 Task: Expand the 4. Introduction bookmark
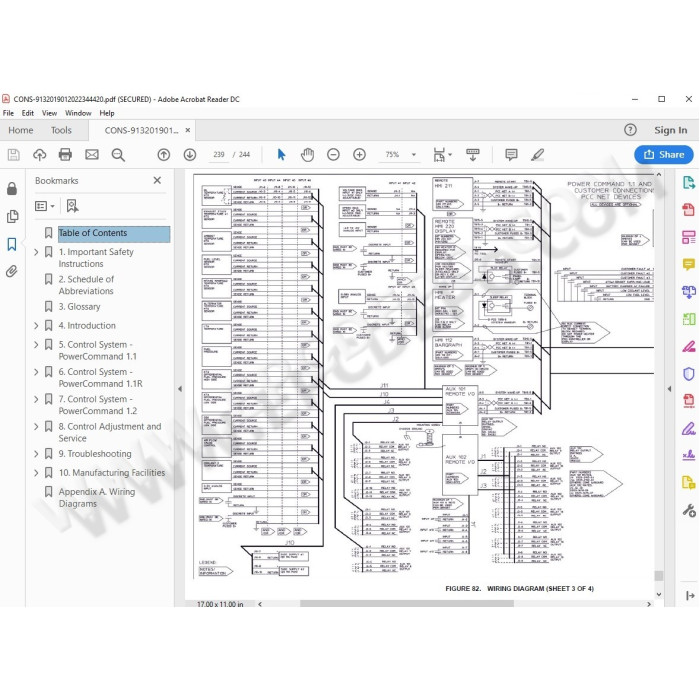tap(36, 326)
